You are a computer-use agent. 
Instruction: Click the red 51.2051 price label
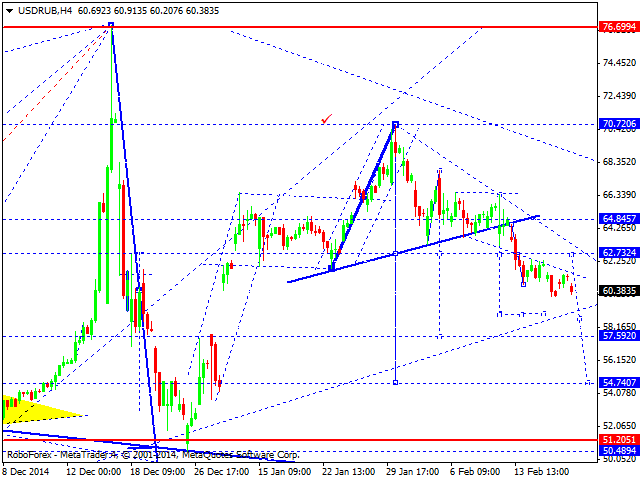pyautogui.click(x=619, y=440)
